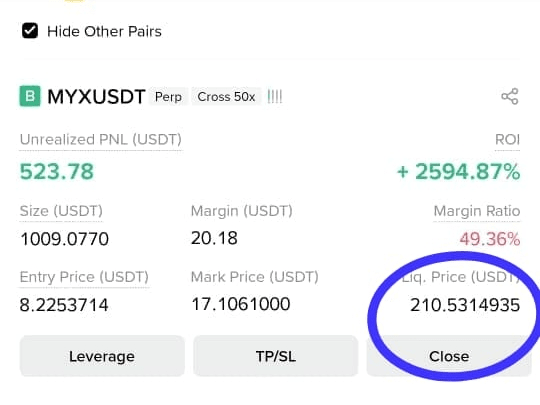Tap the 49.36% margin ratio value

pyautogui.click(x=490, y=239)
